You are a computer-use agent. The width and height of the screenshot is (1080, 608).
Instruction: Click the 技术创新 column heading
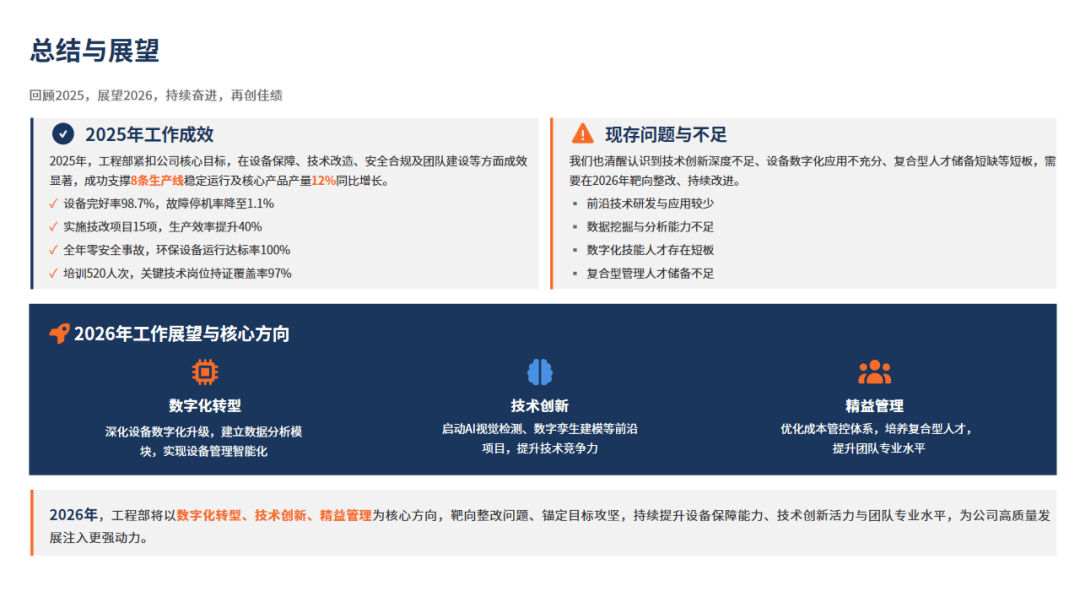pyautogui.click(x=540, y=406)
